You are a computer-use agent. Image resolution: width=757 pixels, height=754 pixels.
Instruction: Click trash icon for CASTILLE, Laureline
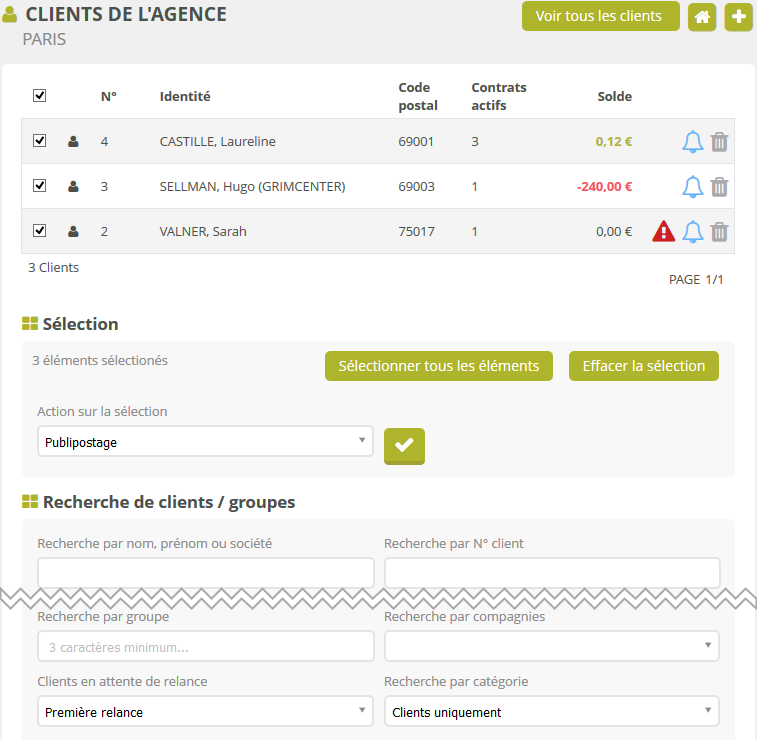719,142
